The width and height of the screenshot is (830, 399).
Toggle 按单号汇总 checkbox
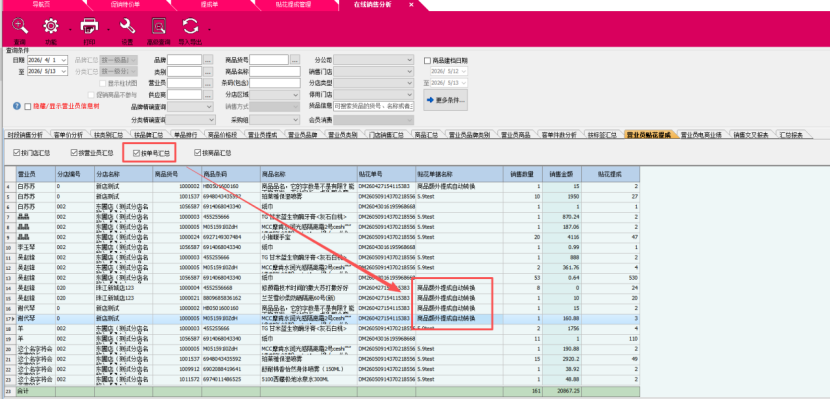coord(137,153)
